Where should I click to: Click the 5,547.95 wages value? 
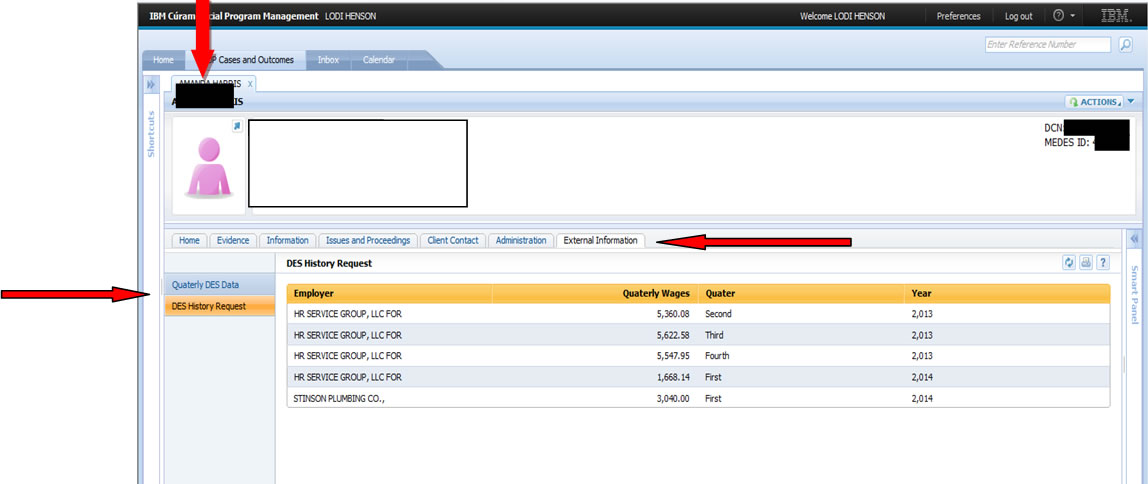(x=671, y=356)
